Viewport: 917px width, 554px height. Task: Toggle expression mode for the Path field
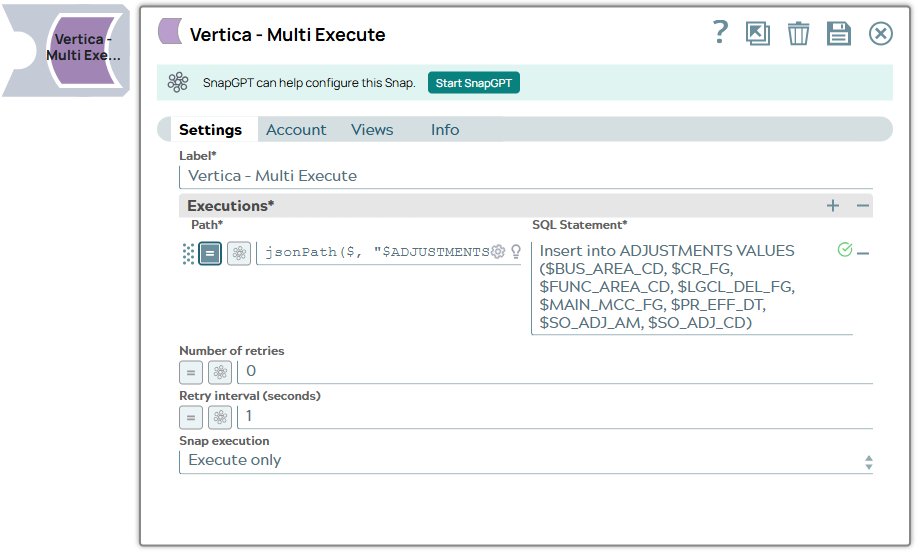pos(209,254)
